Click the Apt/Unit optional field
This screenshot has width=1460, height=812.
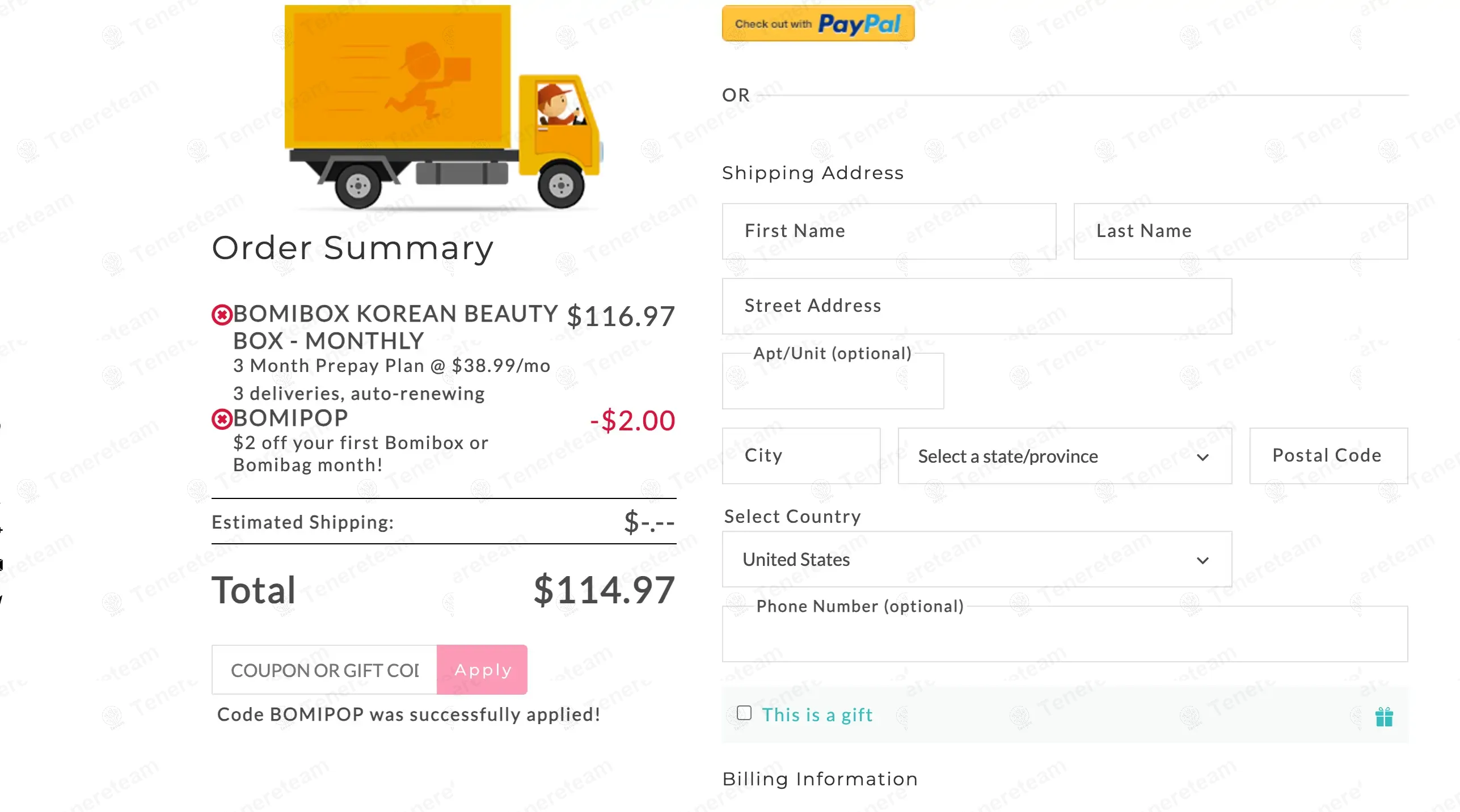tap(832, 383)
